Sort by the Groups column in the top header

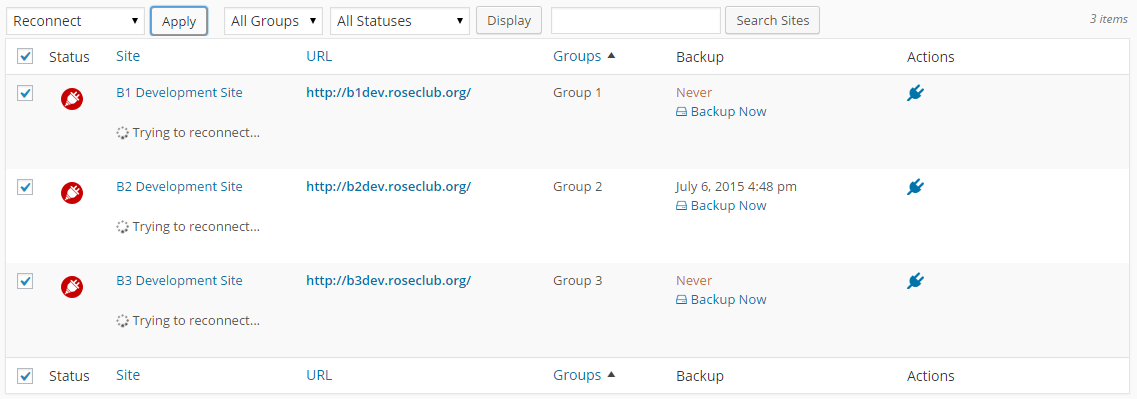click(x=577, y=56)
